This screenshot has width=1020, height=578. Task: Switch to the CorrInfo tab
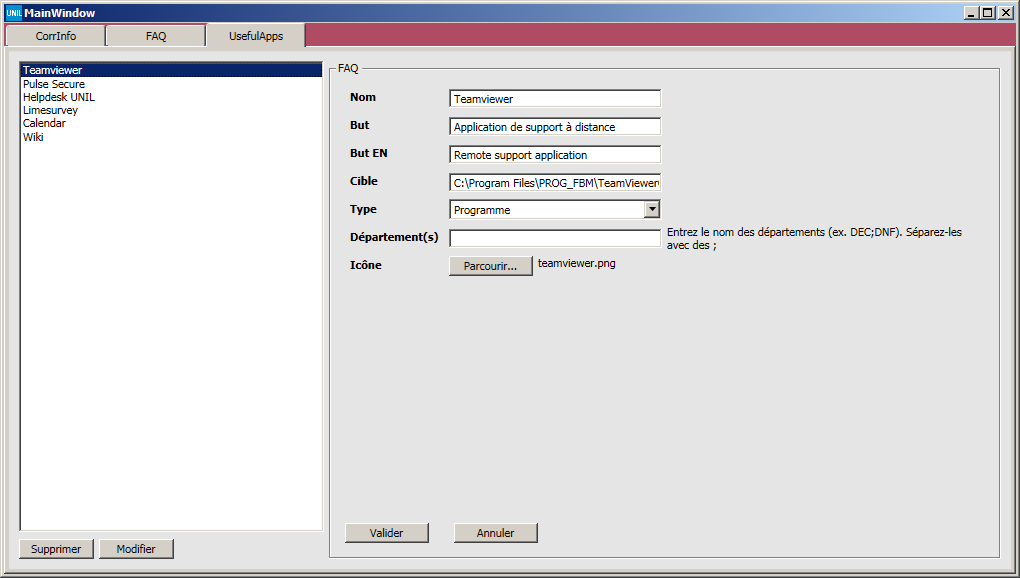55,36
